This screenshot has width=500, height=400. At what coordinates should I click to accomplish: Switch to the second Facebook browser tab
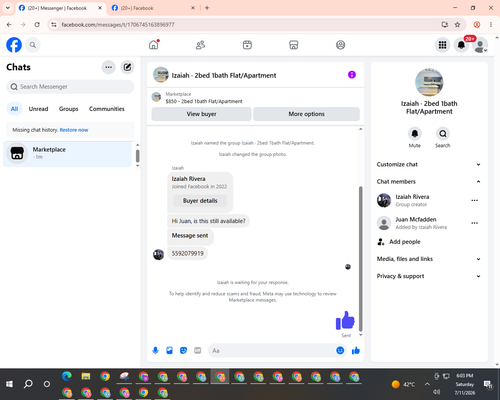[x=152, y=8]
